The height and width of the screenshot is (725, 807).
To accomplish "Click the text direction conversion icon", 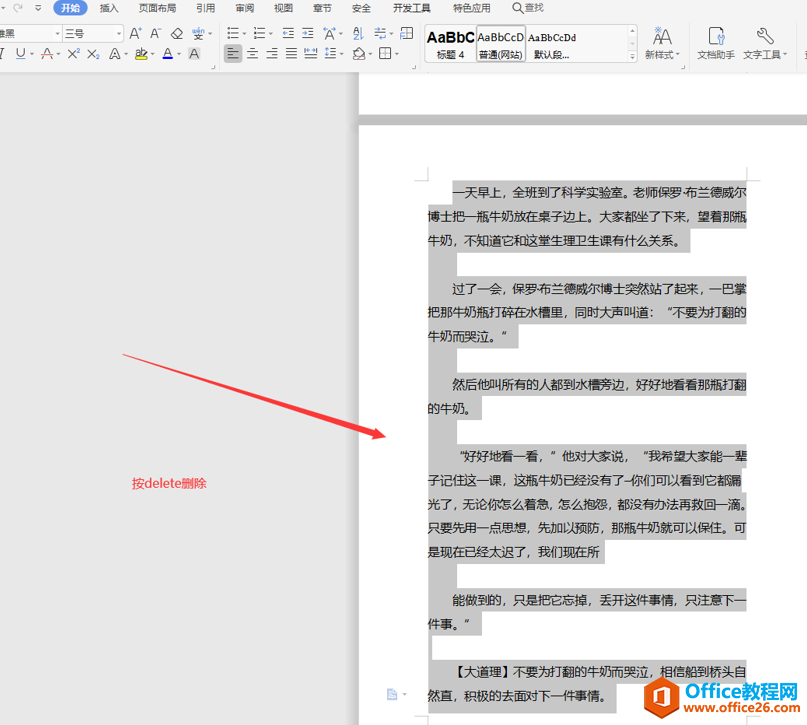I will click(x=380, y=34).
